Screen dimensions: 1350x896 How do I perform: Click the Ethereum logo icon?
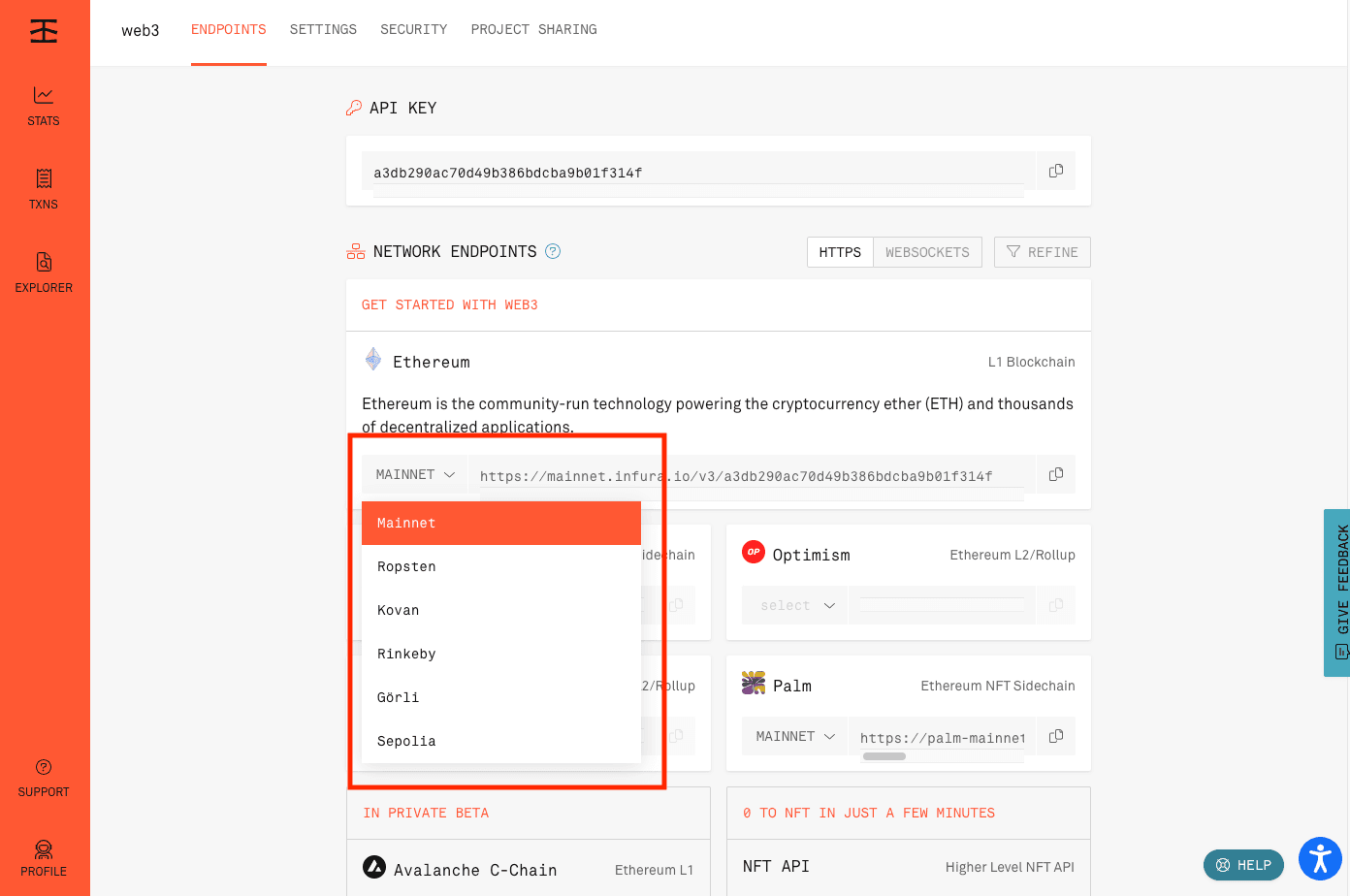coord(373,360)
